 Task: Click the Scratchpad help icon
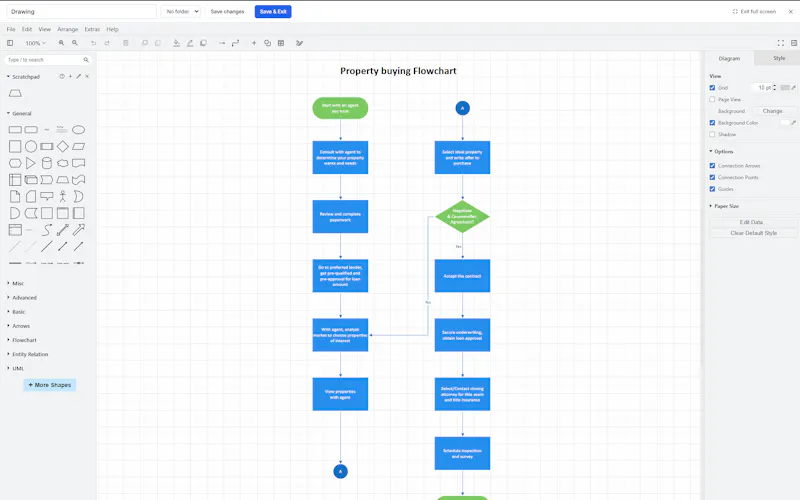coord(62,77)
